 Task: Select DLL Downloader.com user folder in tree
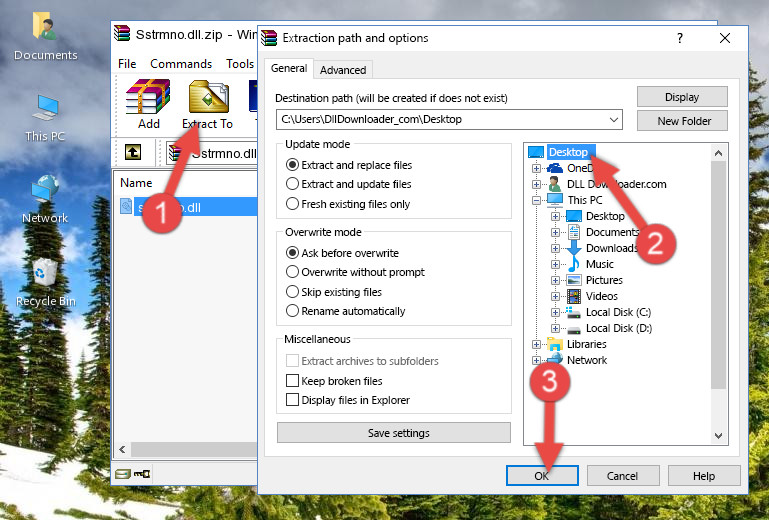click(616, 184)
